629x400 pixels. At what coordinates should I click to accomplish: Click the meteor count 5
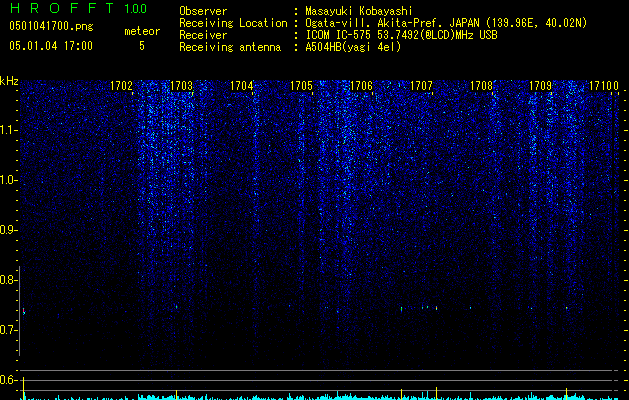(142, 46)
